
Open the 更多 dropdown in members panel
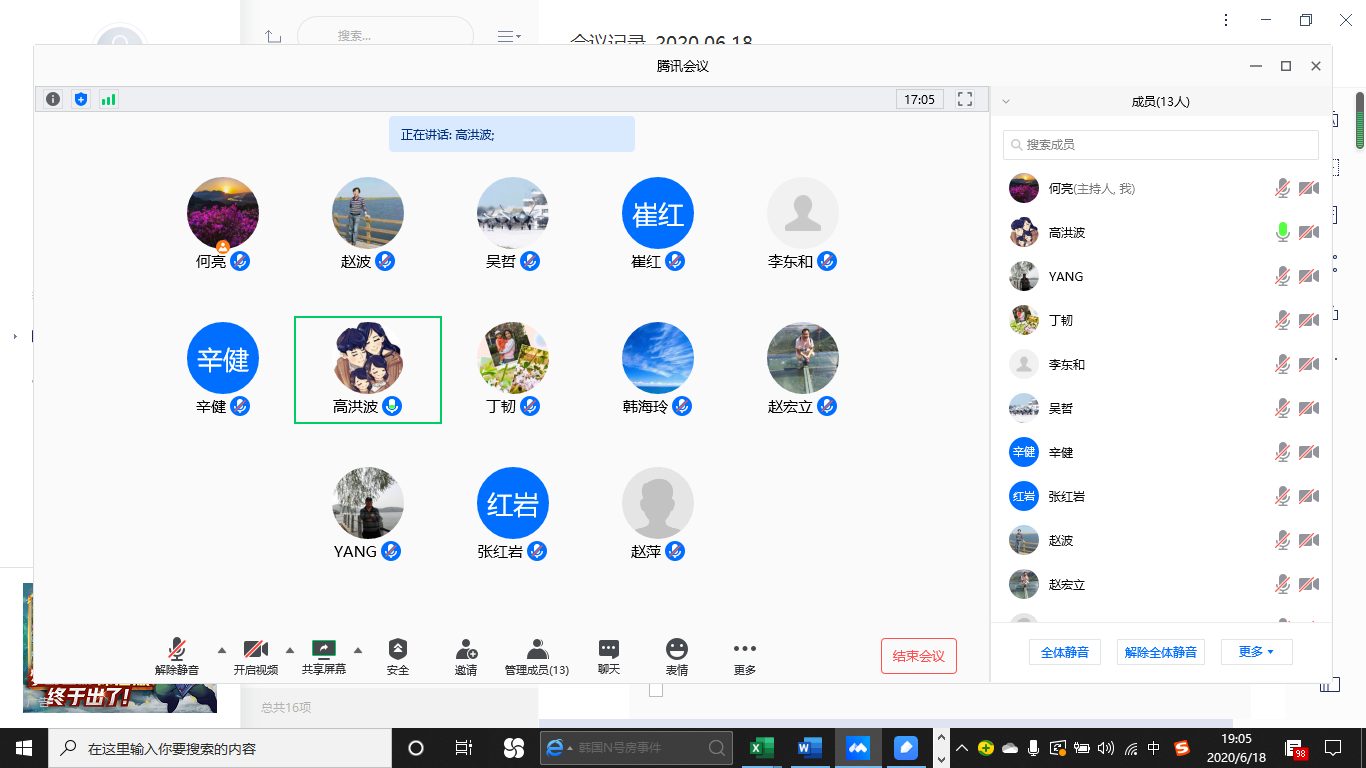[x=1256, y=652]
